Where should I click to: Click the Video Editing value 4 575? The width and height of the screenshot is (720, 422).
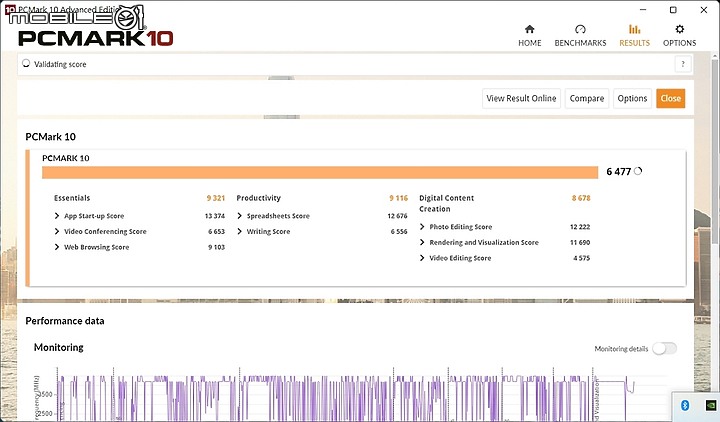click(581, 258)
